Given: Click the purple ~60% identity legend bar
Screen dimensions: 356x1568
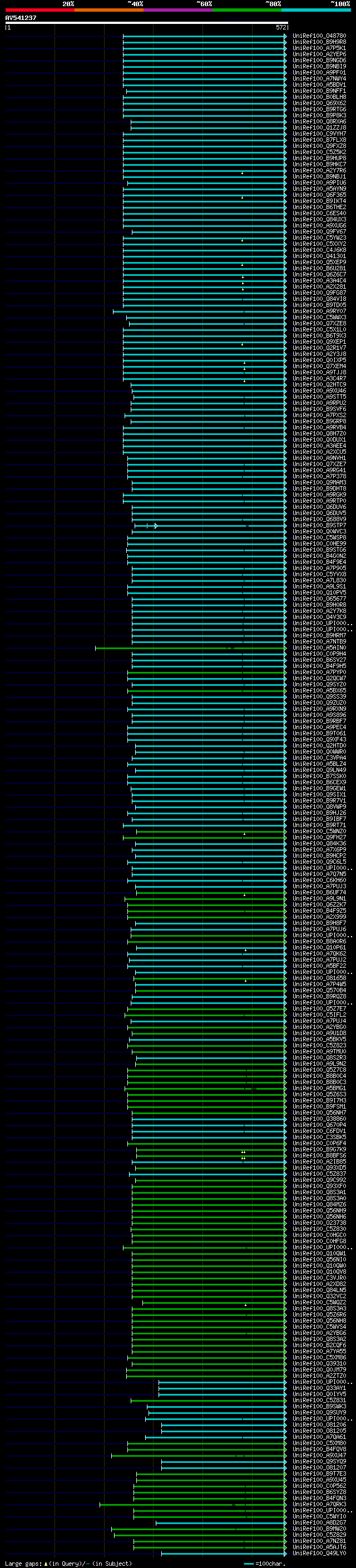Looking at the screenshot, I should tap(179, 10).
